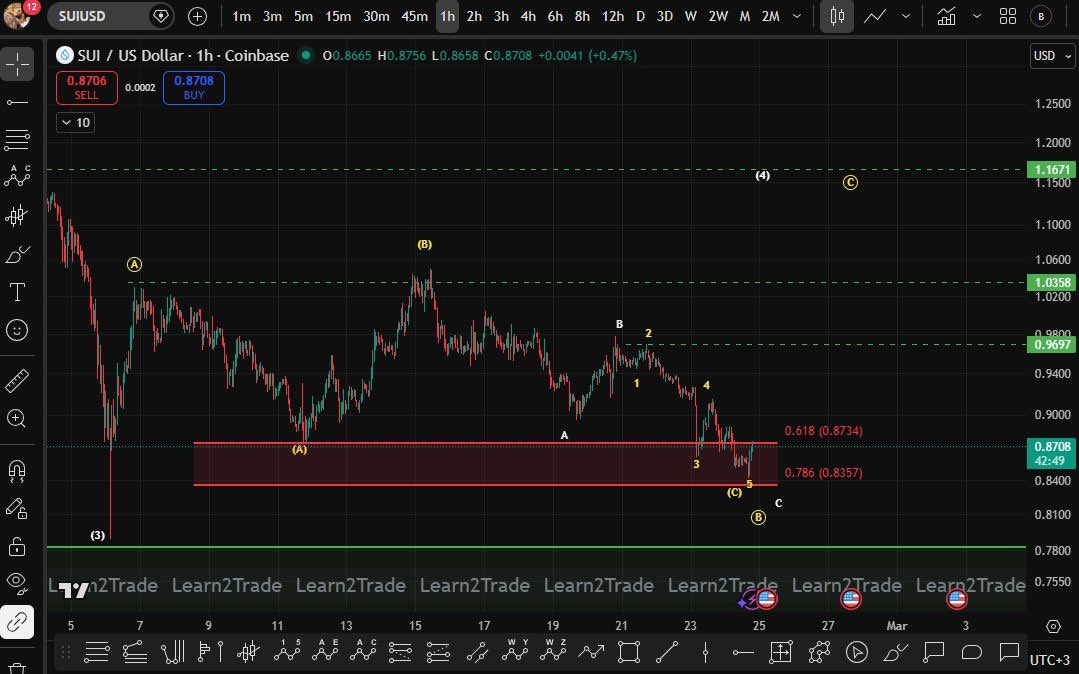The image size is (1079, 674).
Task: Select date and price range tool in favorites
Action: point(781,651)
